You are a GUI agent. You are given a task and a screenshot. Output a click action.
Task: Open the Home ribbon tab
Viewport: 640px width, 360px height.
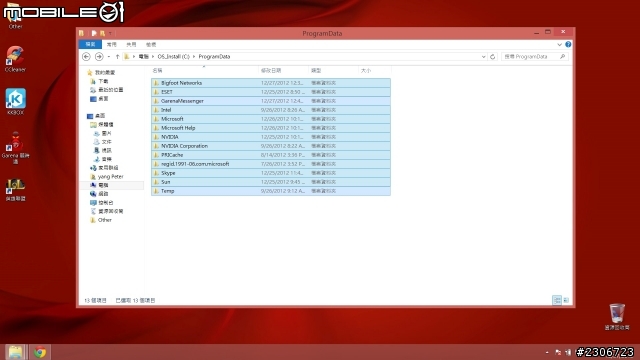(x=111, y=44)
